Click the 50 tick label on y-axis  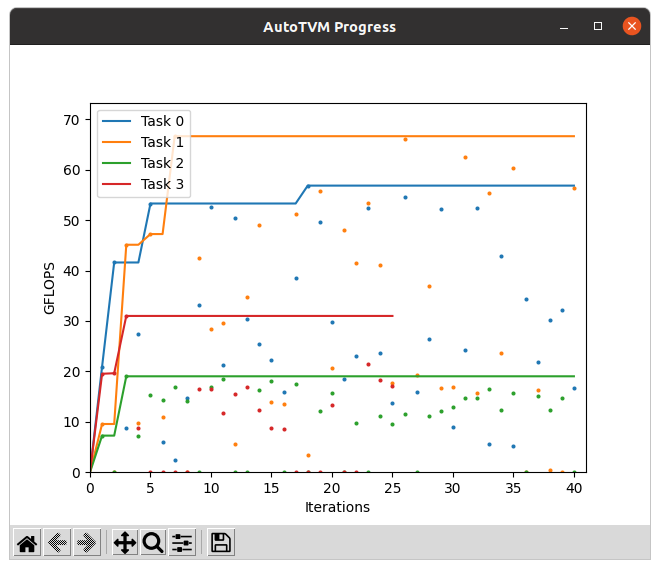(72, 221)
